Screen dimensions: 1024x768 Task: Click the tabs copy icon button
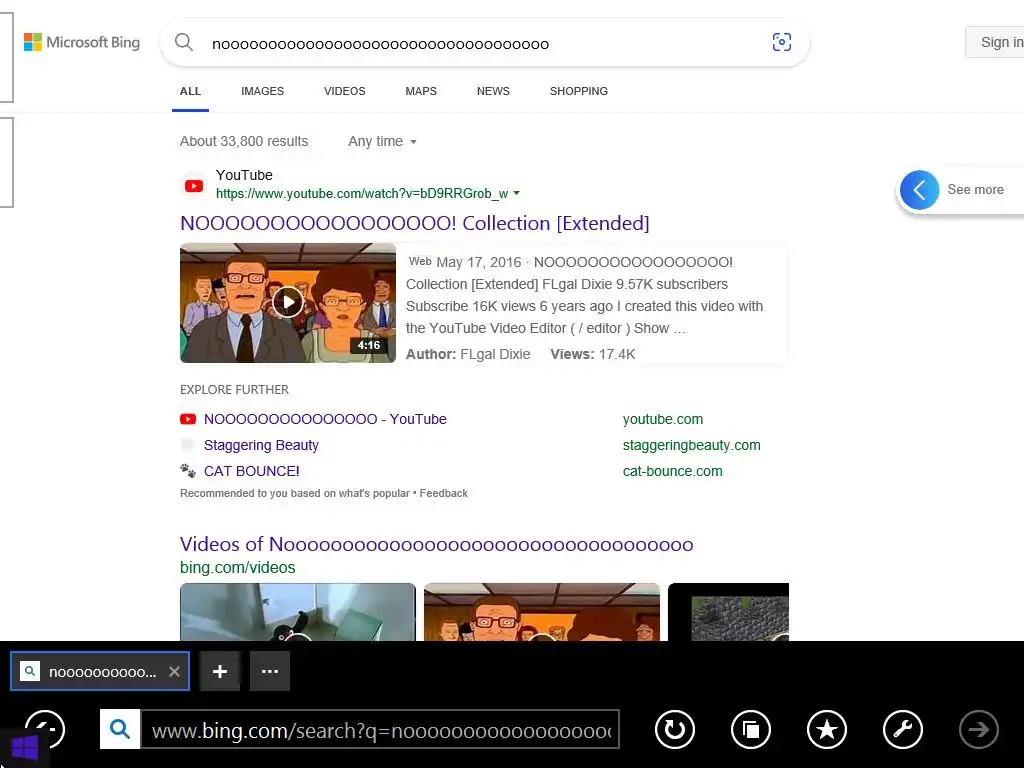751,729
